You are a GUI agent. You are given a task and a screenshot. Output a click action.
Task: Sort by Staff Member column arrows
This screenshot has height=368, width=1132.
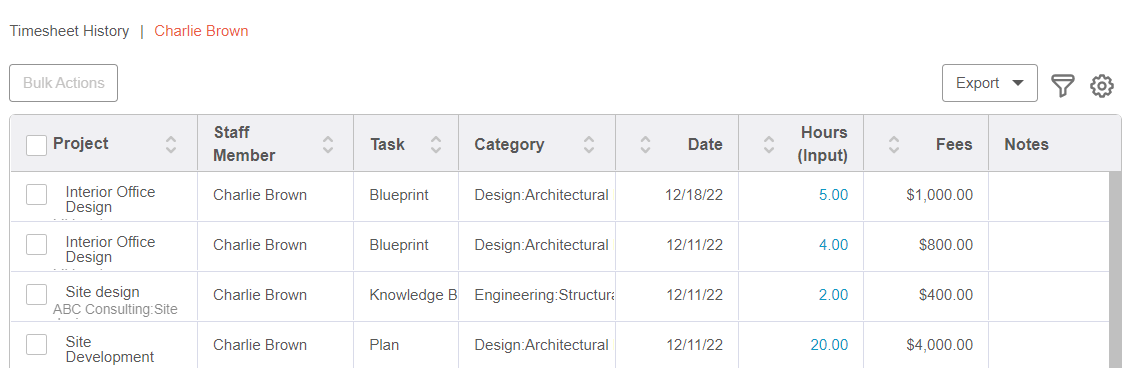pos(328,144)
